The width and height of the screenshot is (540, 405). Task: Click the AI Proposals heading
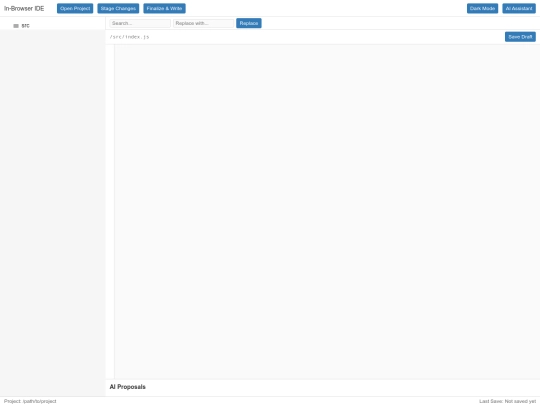pyautogui.click(x=127, y=387)
